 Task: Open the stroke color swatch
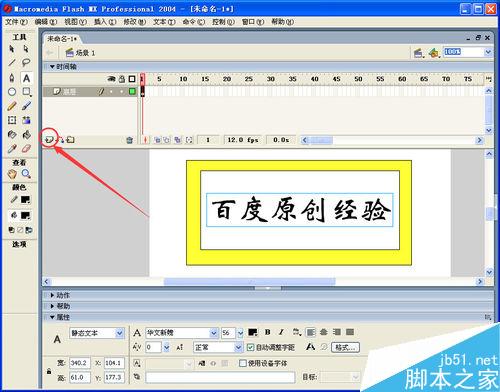point(25,200)
